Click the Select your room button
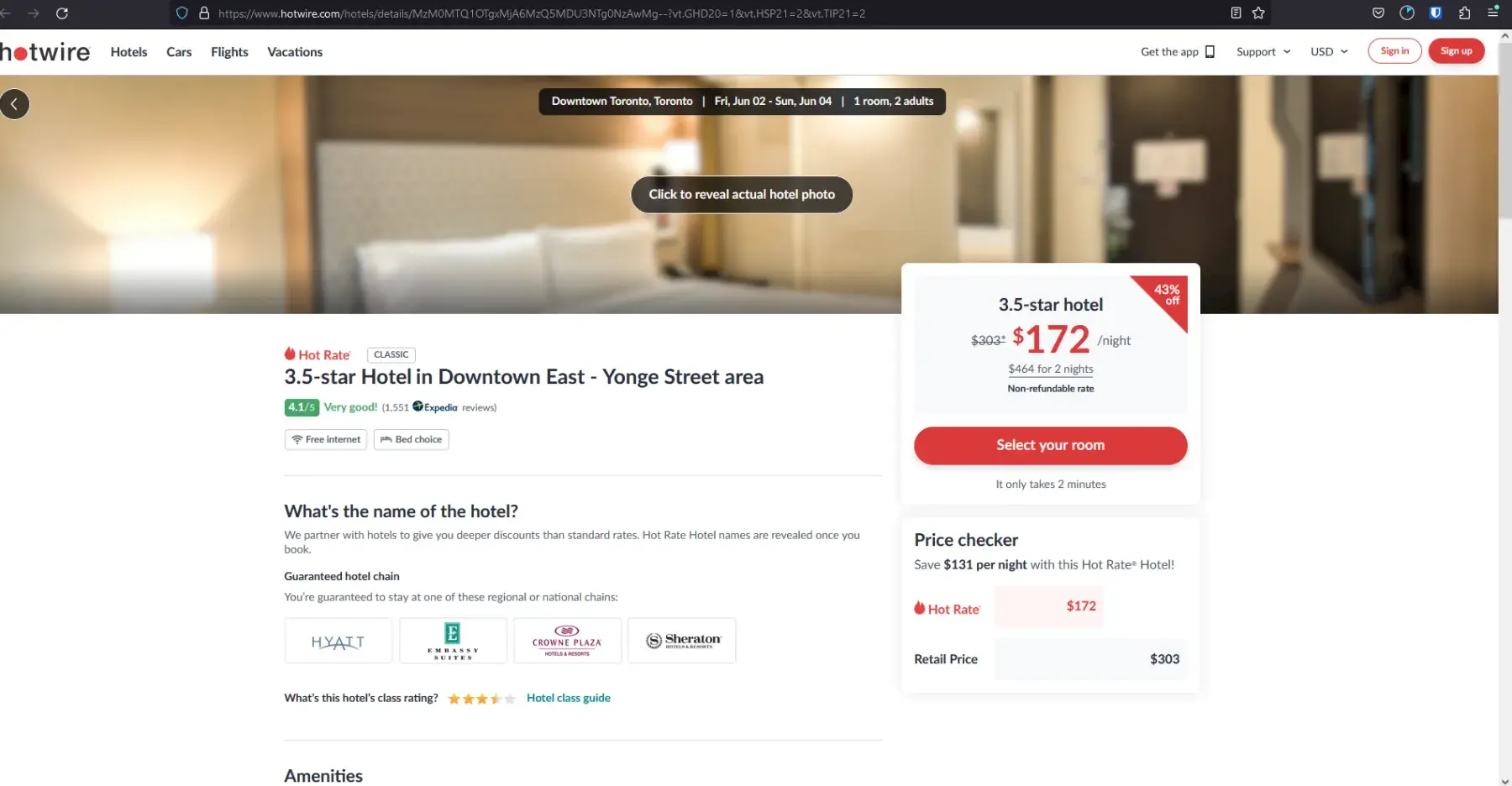 pos(1050,445)
